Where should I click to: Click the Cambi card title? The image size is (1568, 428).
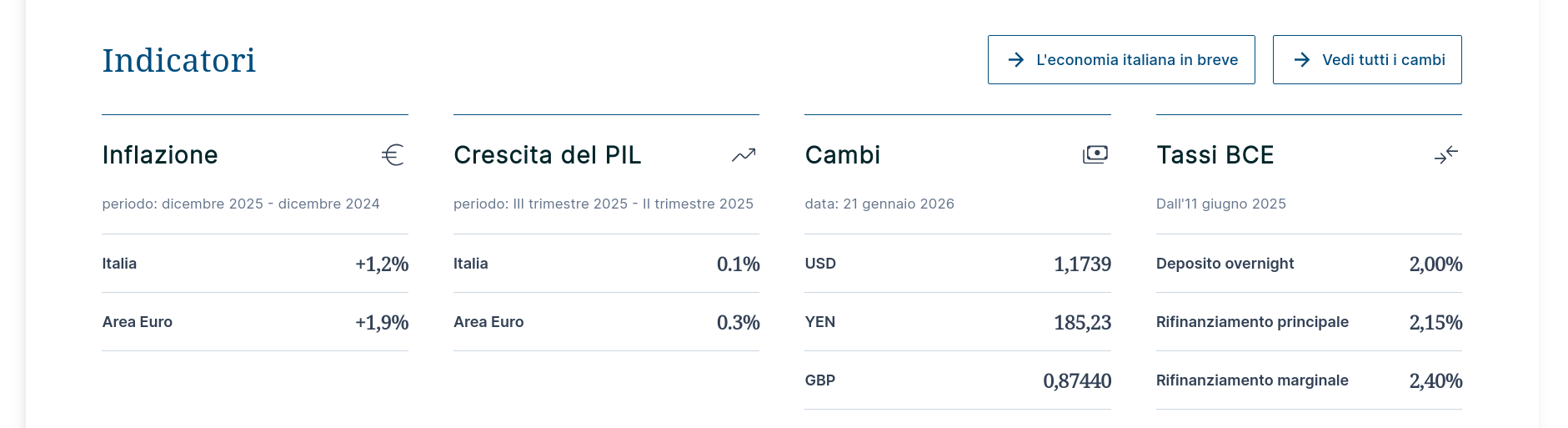coord(842,155)
